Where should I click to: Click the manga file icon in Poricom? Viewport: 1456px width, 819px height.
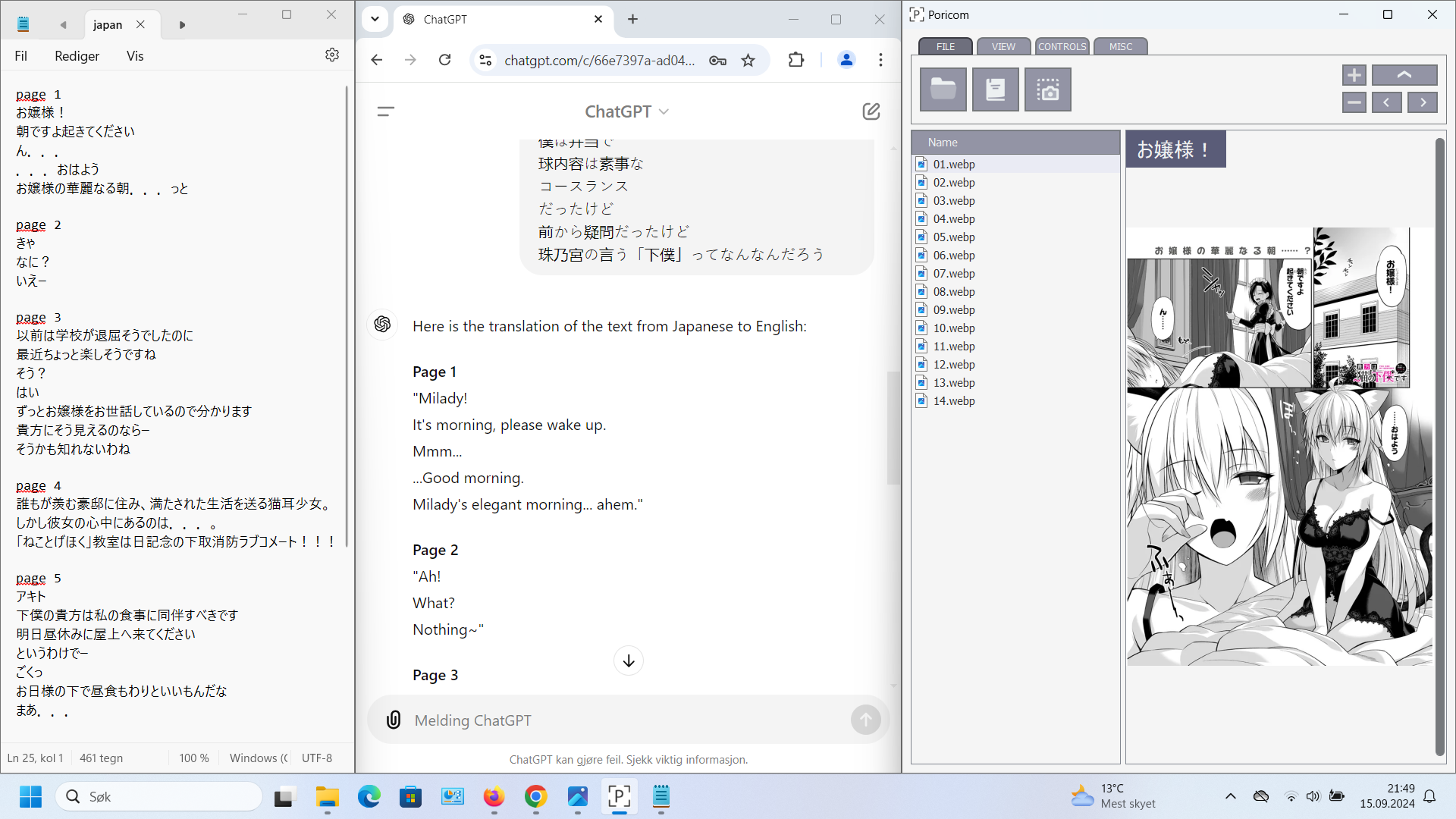pos(996,89)
